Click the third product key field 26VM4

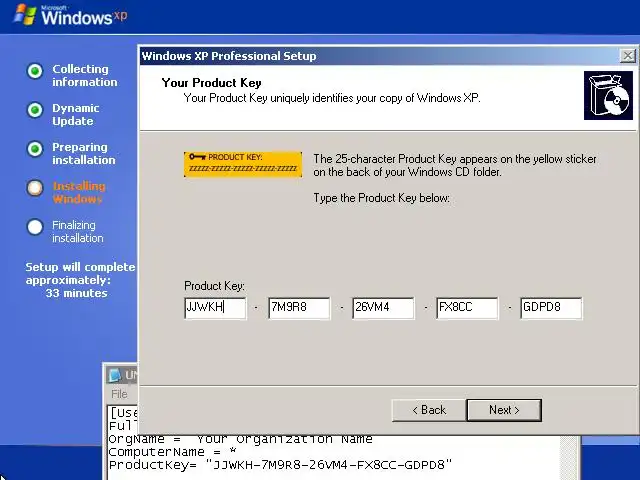coord(383,308)
